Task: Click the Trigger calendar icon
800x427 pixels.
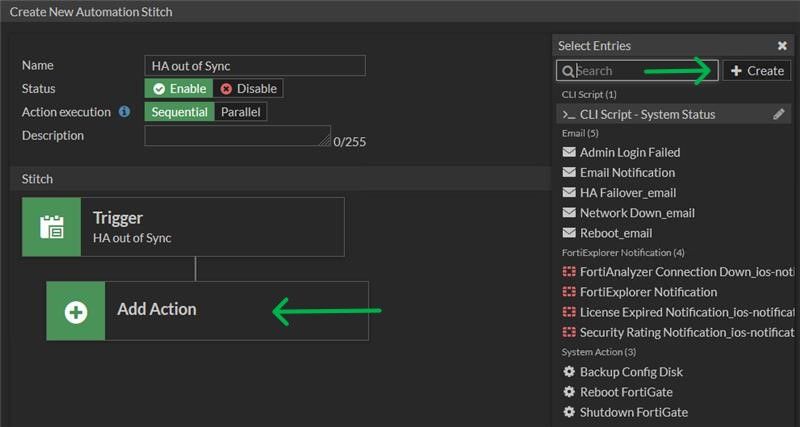Action: (x=51, y=226)
